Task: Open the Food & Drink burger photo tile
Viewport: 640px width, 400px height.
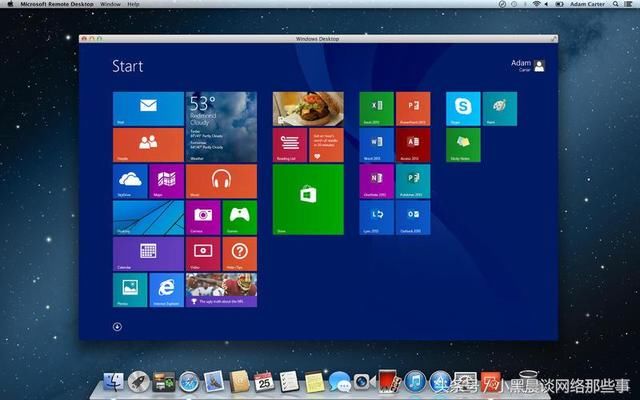Action: pos(308,108)
